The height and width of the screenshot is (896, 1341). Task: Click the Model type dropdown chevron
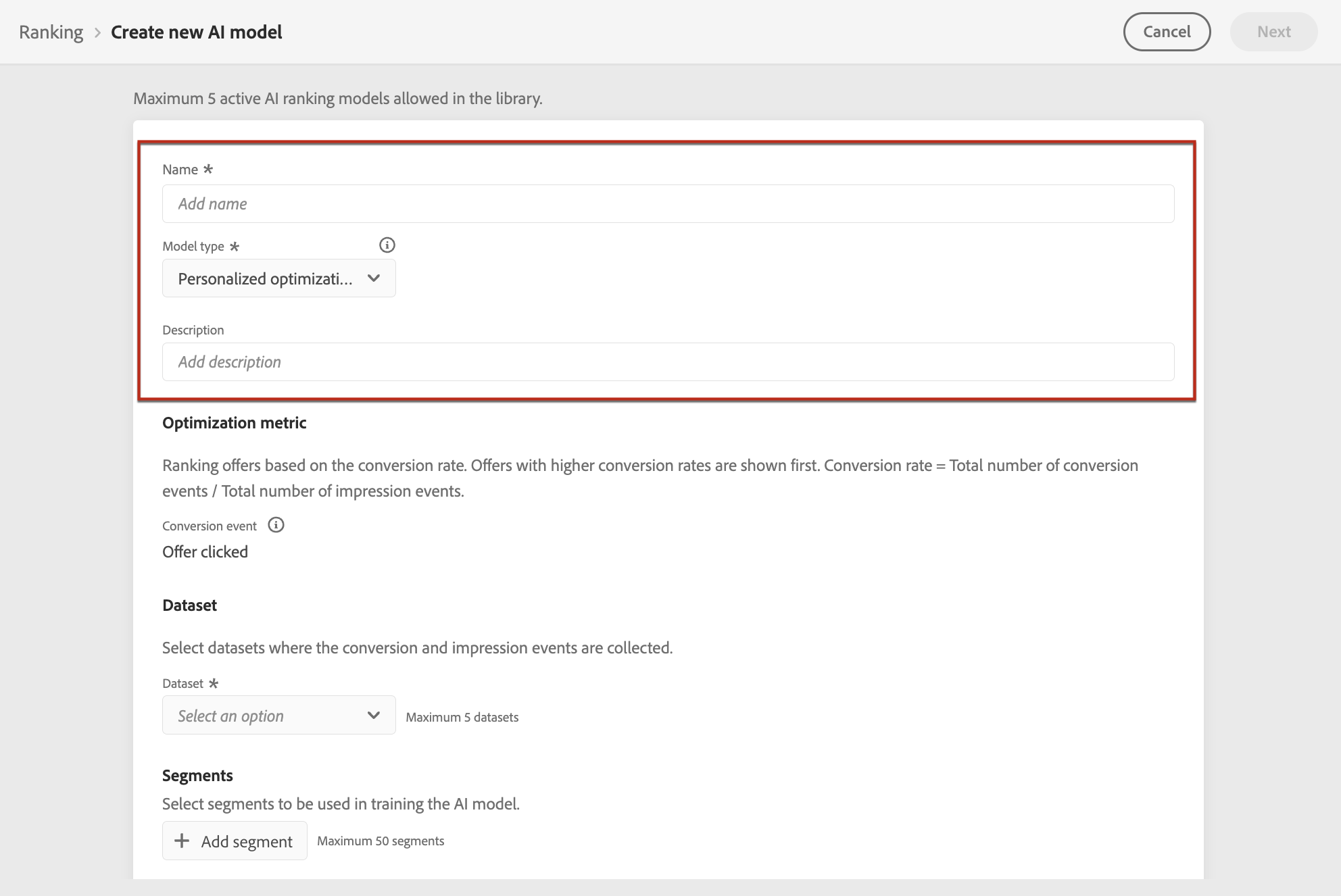tap(373, 278)
